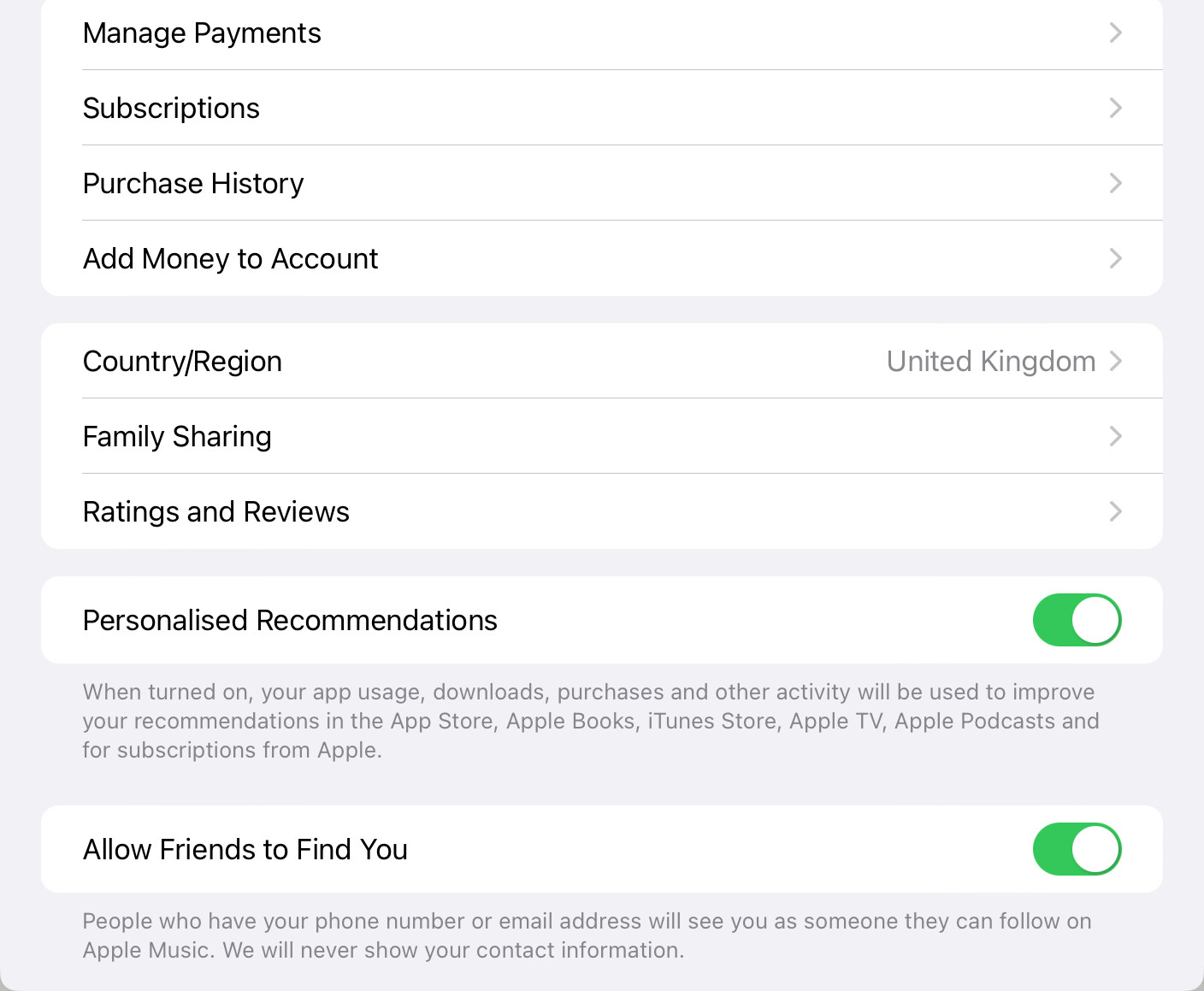This screenshot has height=991, width=1204.
Task: Disable Personalised Recommendations toggle
Action: (x=1077, y=620)
